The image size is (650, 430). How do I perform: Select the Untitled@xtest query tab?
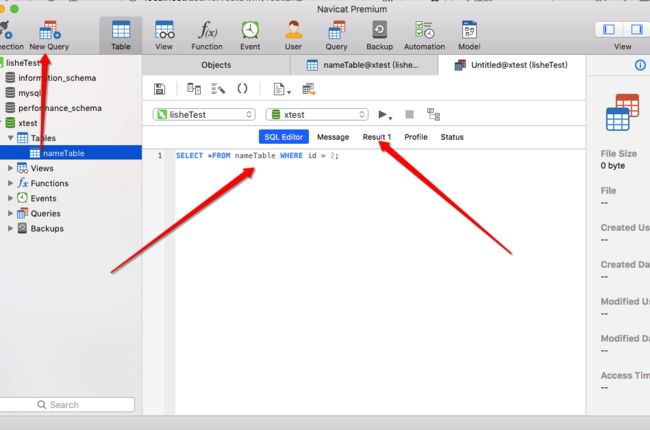(x=512, y=65)
